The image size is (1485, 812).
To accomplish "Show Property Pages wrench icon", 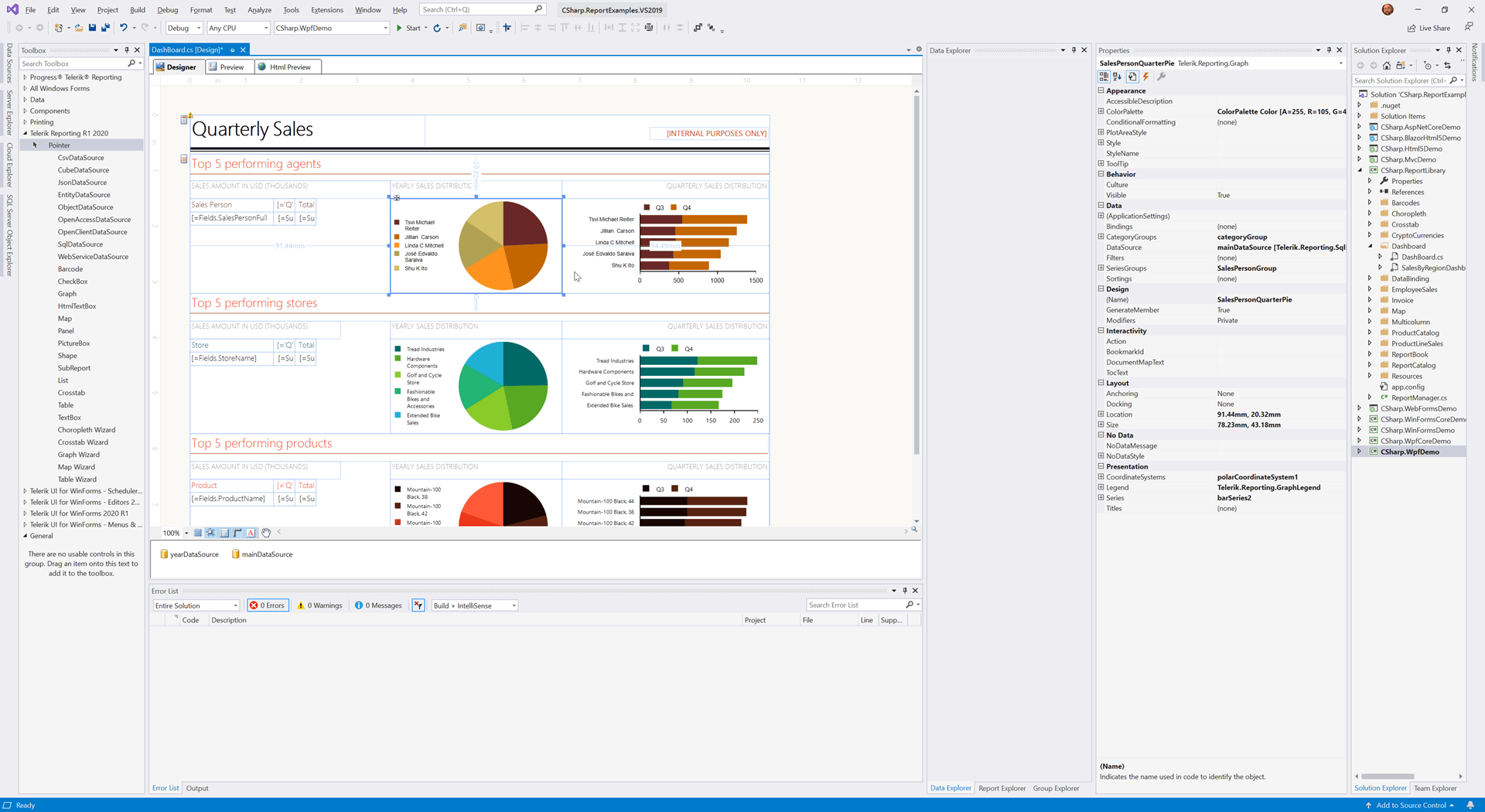I will tap(1161, 77).
